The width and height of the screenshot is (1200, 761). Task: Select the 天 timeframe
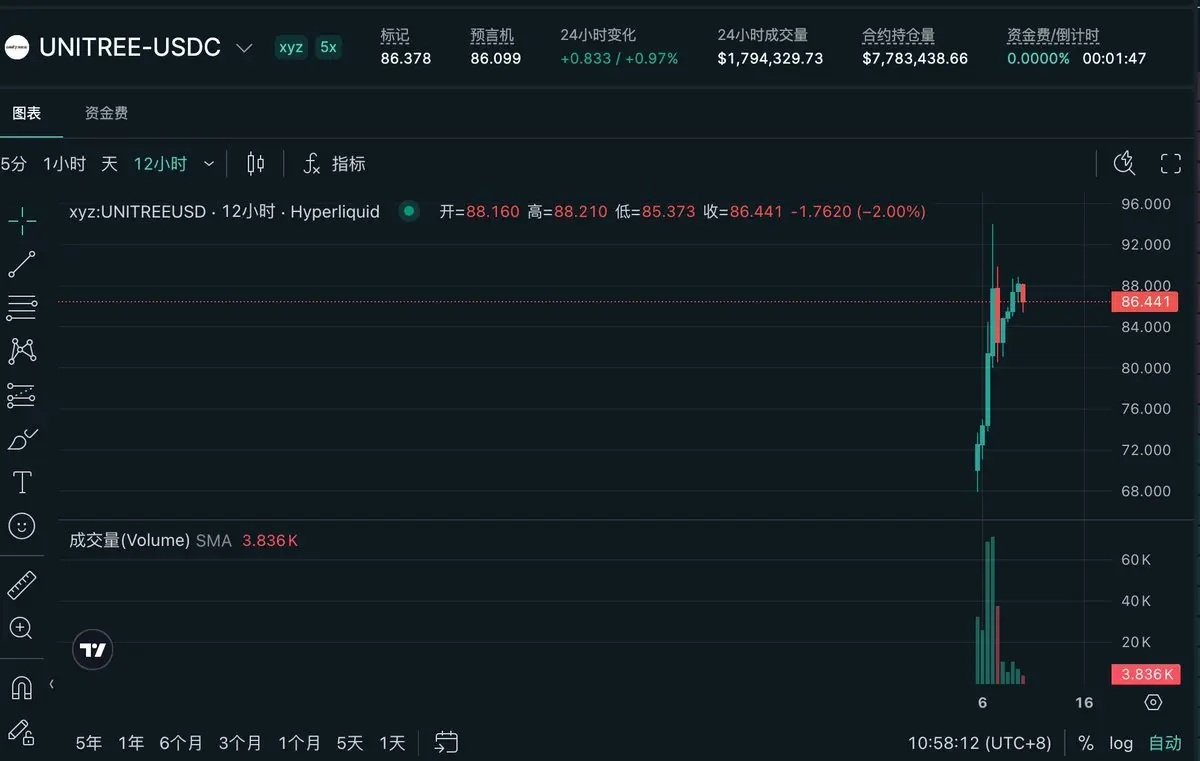point(109,164)
